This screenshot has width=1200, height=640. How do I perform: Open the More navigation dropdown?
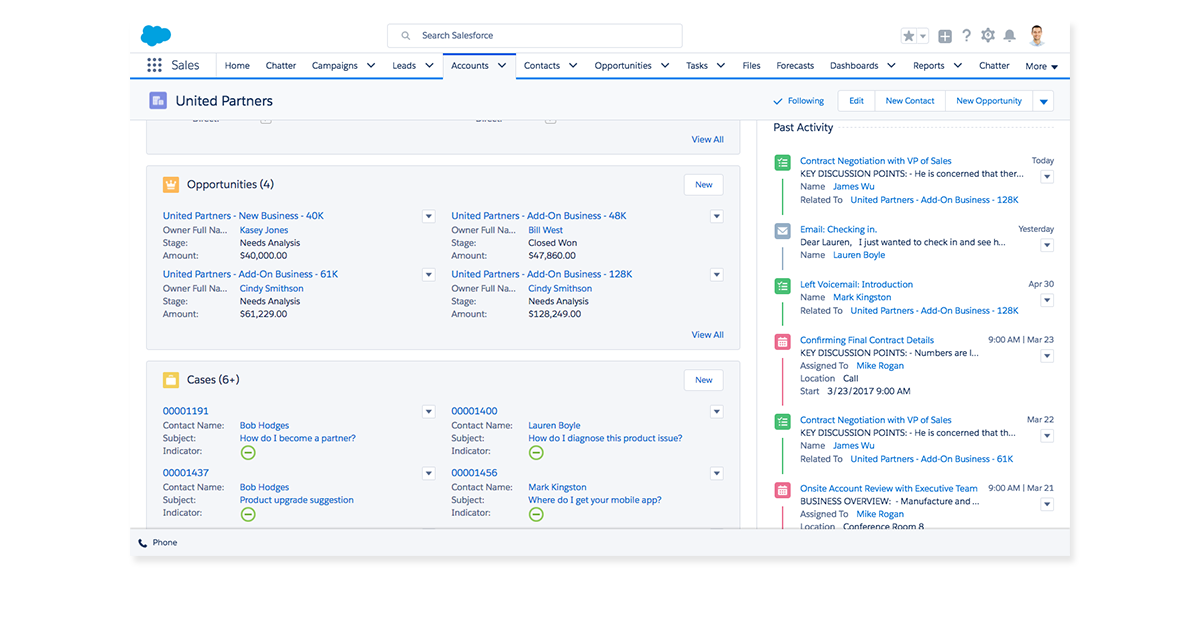[1041, 67]
